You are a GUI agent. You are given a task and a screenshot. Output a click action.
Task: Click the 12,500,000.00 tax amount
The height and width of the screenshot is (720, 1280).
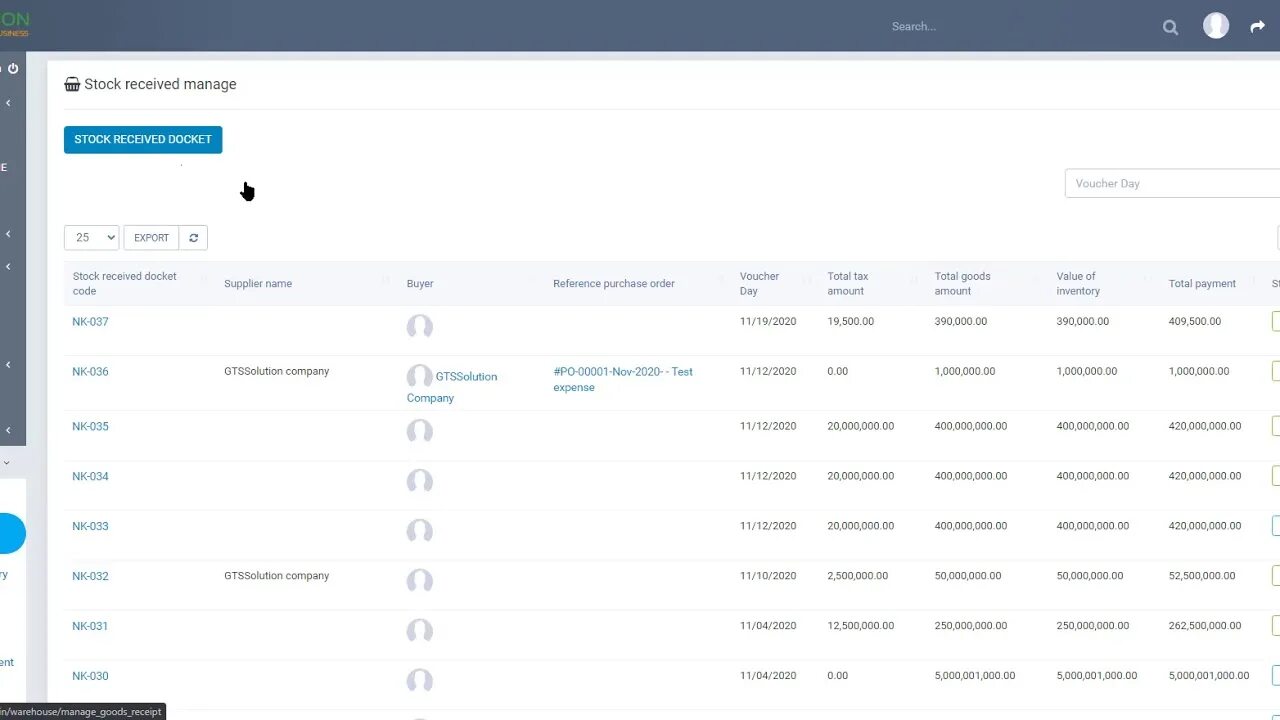point(861,626)
